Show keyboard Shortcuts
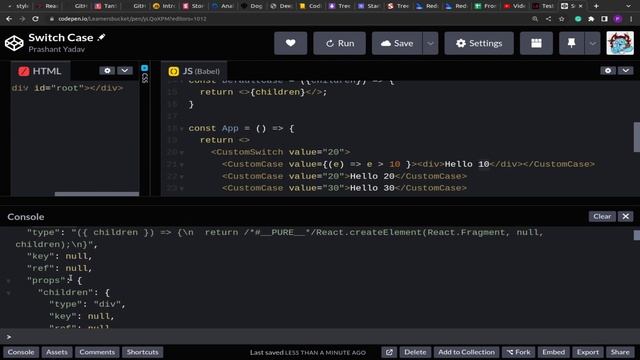The height and width of the screenshot is (360, 640). tap(142, 352)
